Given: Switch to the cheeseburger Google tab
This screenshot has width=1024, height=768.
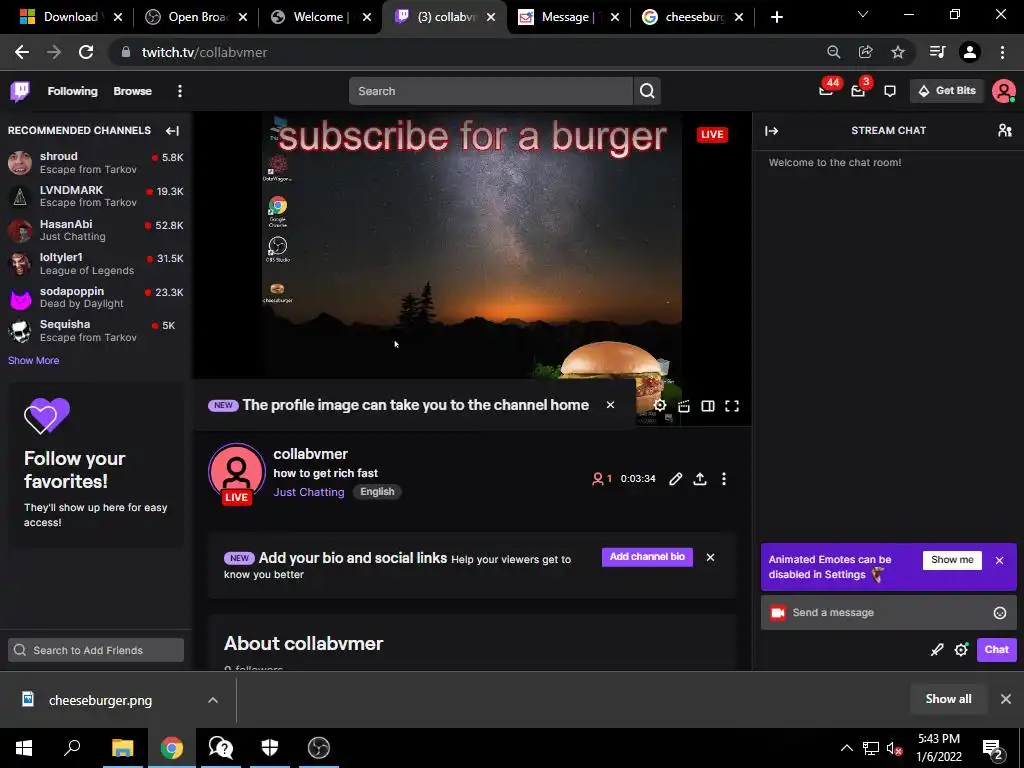Looking at the screenshot, I should coord(694,17).
